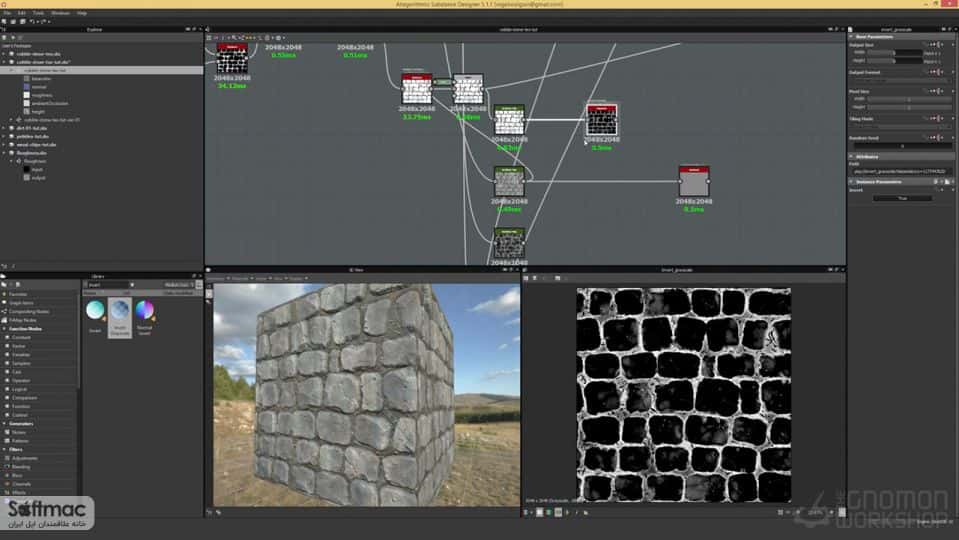The image size is (959, 540).
Task: Open the Windows menu
Action: (61, 13)
